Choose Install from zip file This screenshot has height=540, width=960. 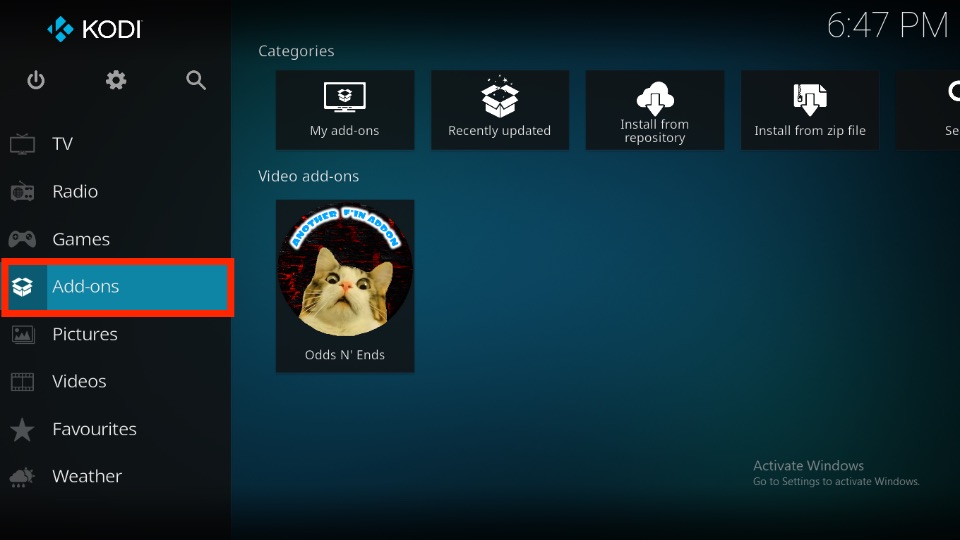click(x=809, y=110)
